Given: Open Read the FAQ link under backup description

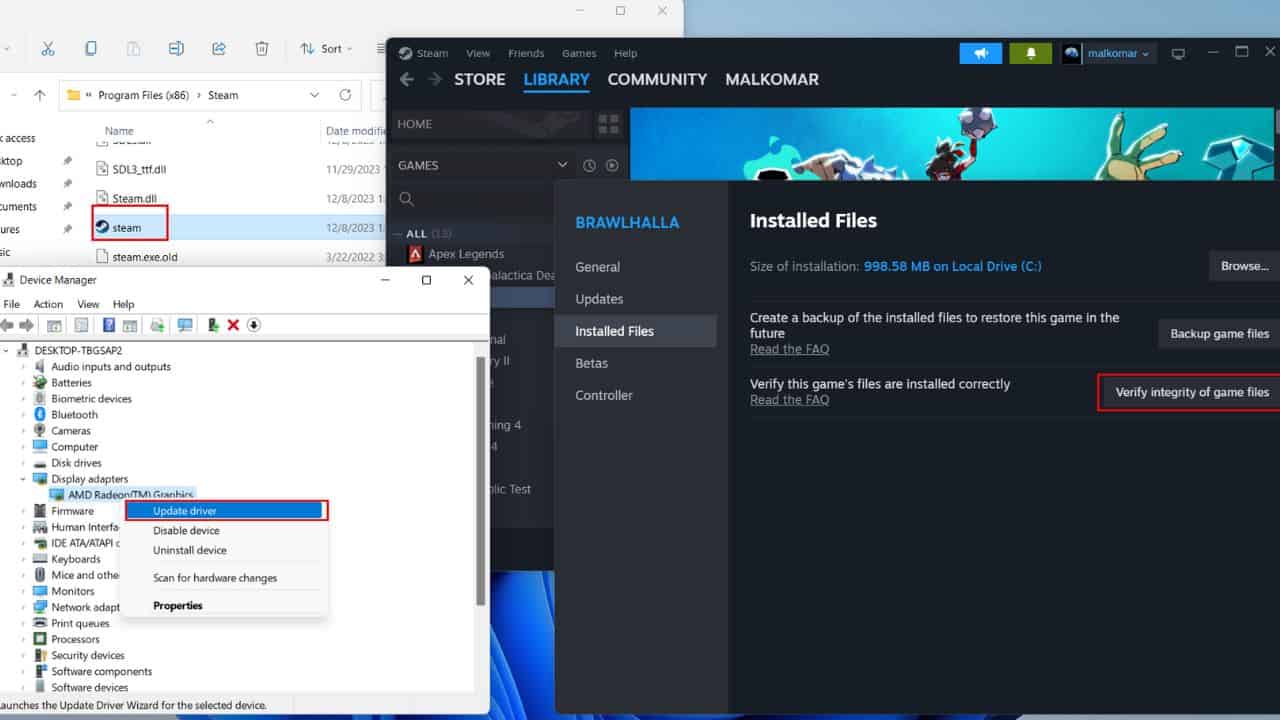Looking at the screenshot, I should tap(789, 349).
